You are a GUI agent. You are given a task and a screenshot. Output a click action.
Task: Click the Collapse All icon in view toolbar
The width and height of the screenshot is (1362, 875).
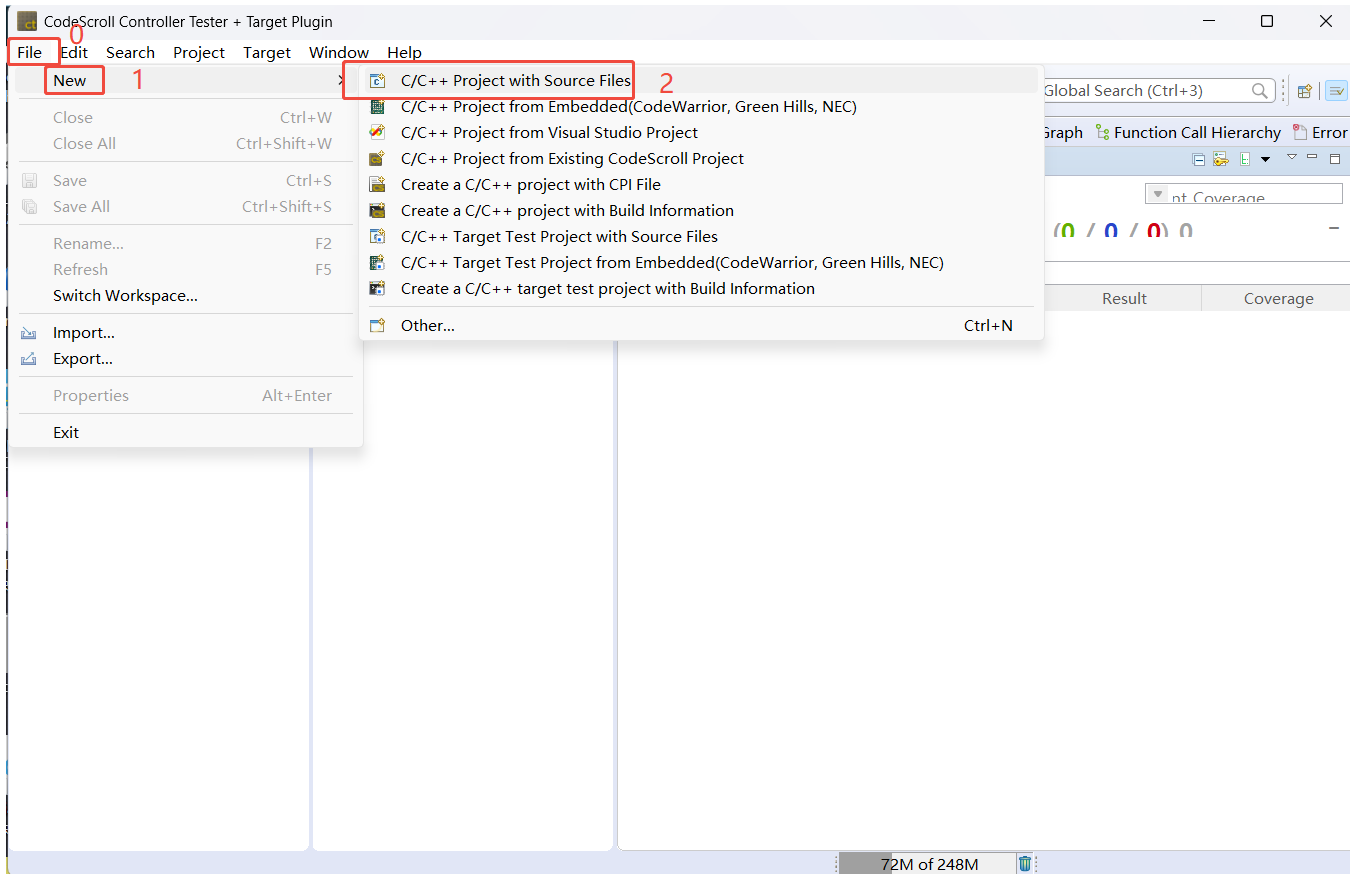[1199, 159]
